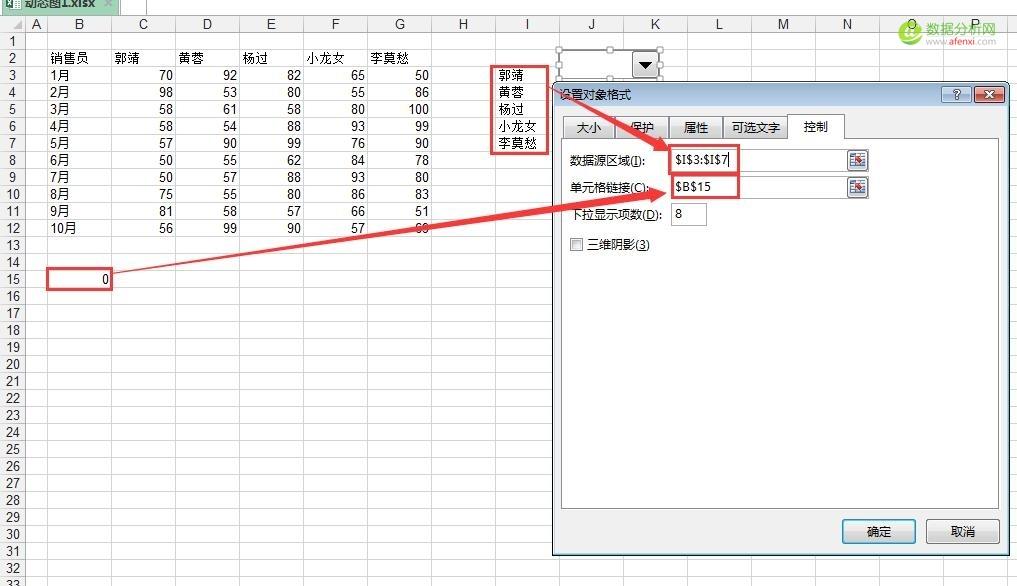Close the 设置对象格式 dialog
Screen dimensions: 1017x586
[x=989, y=94]
